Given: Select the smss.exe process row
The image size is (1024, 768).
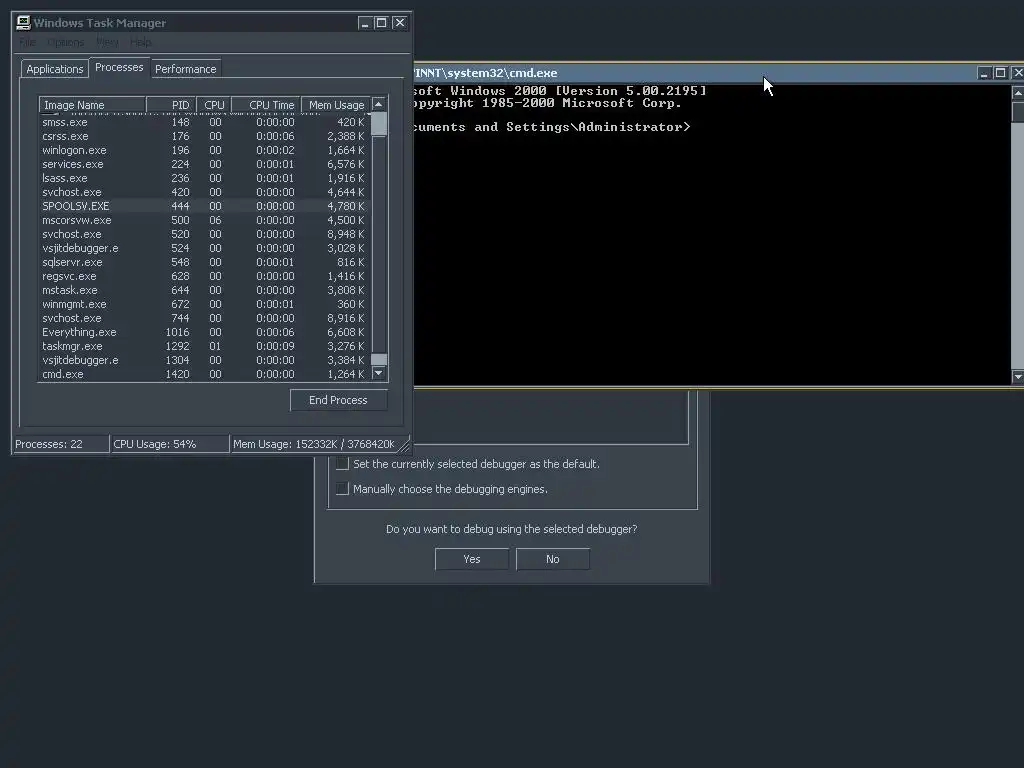Looking at the screenshot, I should [204, 122].
